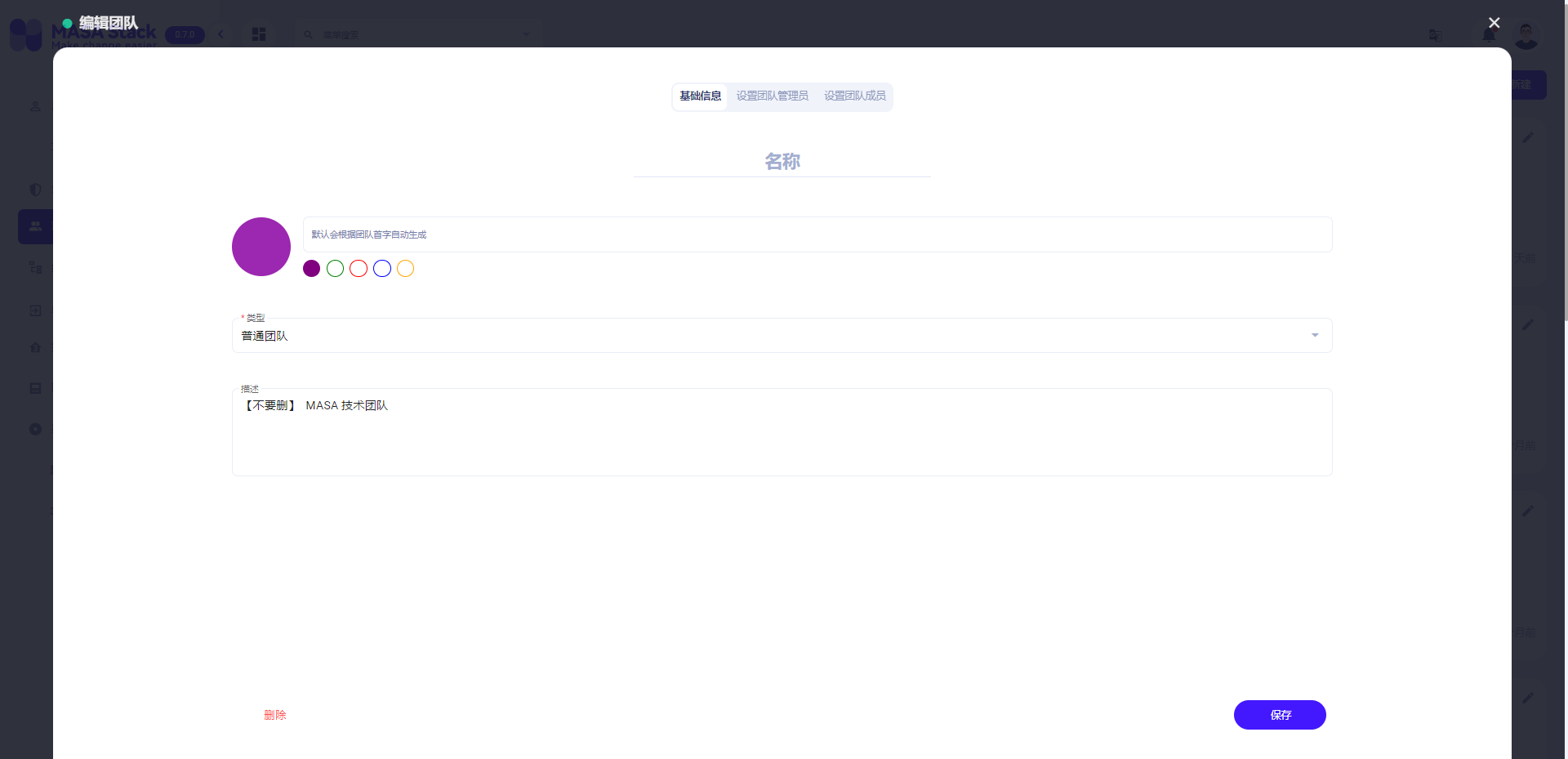
Task: Select the third-party login sidebar icon
Action: 35,310
